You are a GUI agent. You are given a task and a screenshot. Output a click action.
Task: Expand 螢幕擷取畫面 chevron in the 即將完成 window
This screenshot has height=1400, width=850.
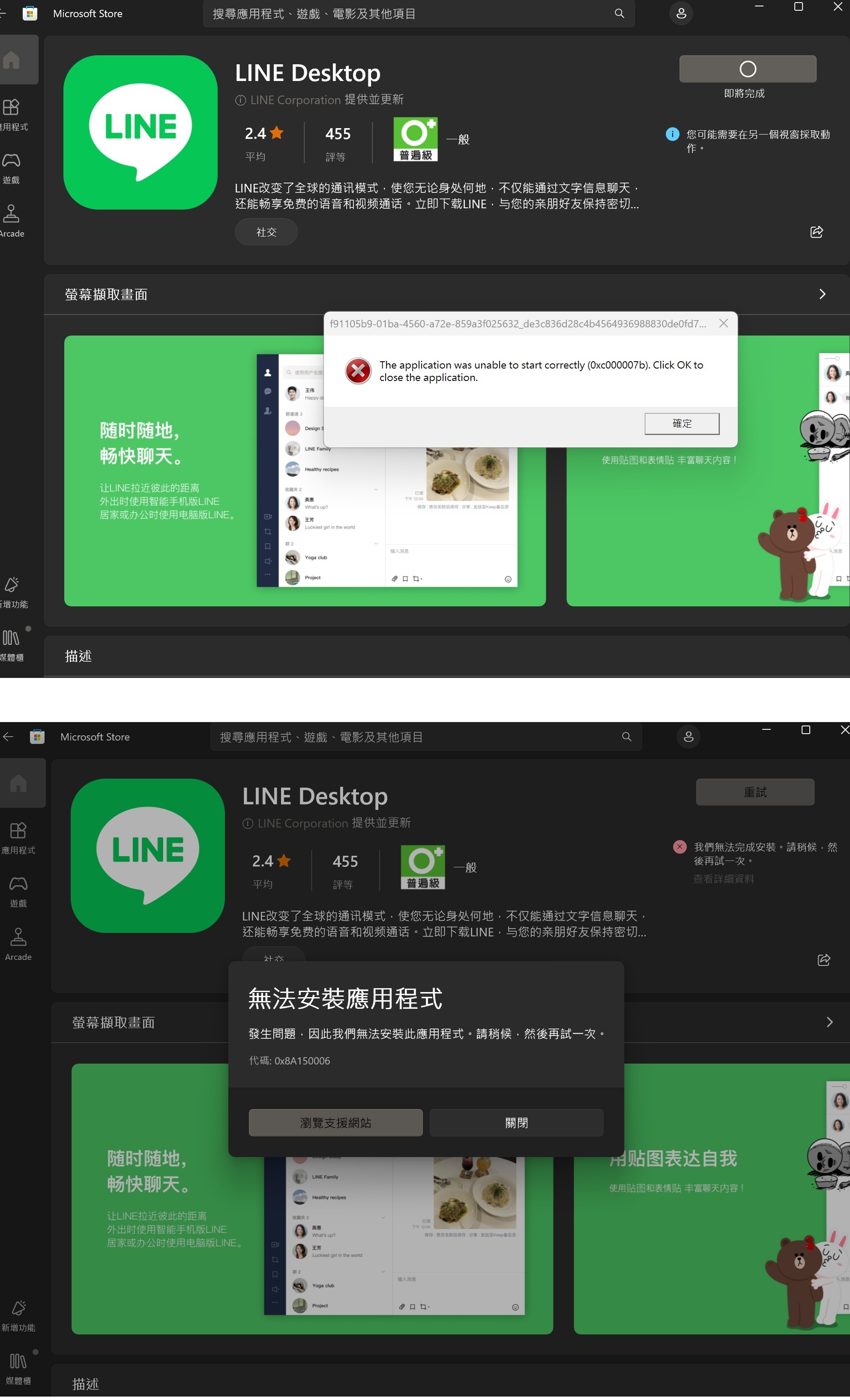coord(822,294)
